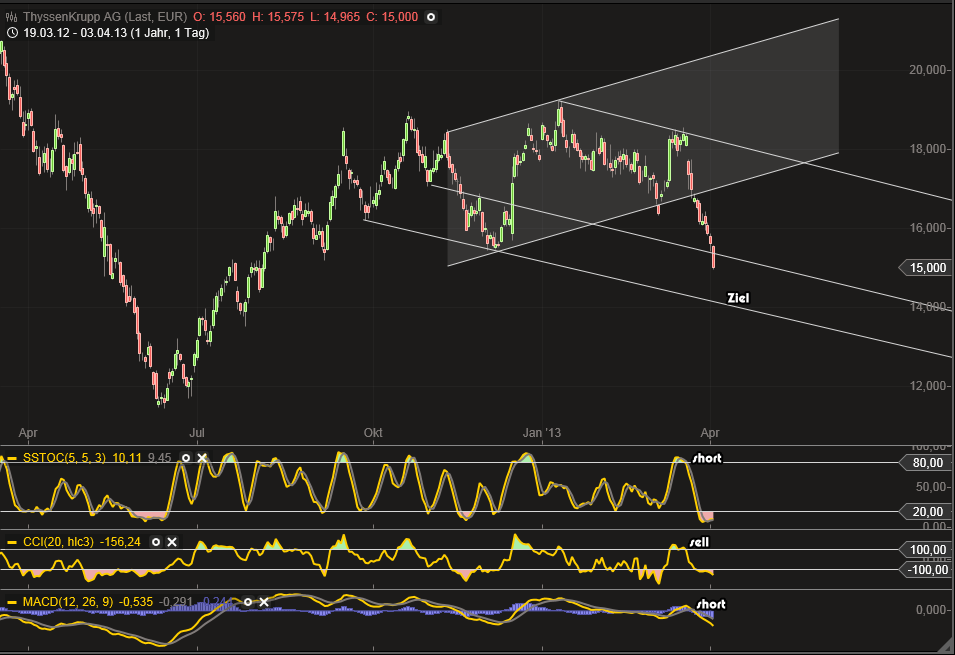Remove the SSTOC indicator with X
The width and height of the screenshot is (955, 655).
202,458
